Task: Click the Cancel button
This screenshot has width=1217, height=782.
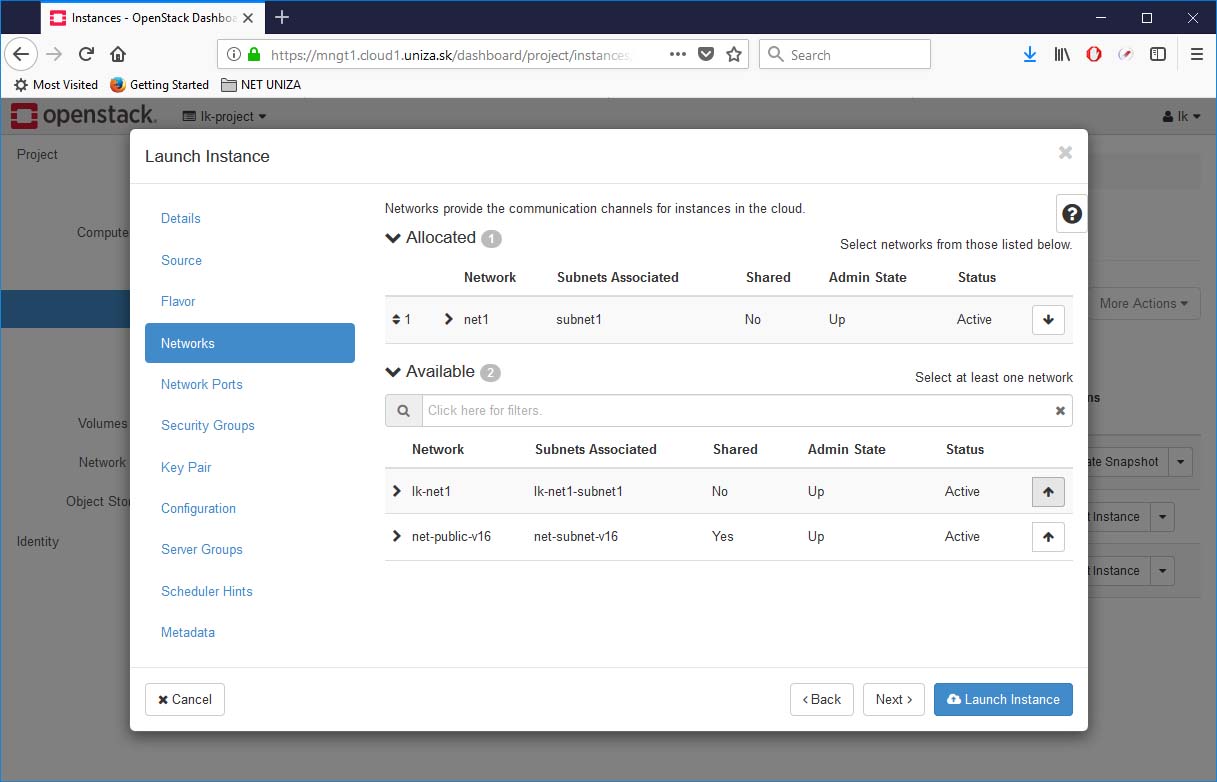Action: coord(185,699)
